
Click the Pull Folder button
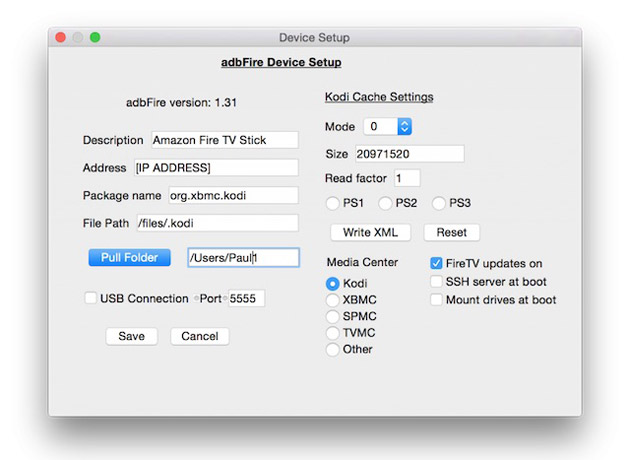pos(129,258)
